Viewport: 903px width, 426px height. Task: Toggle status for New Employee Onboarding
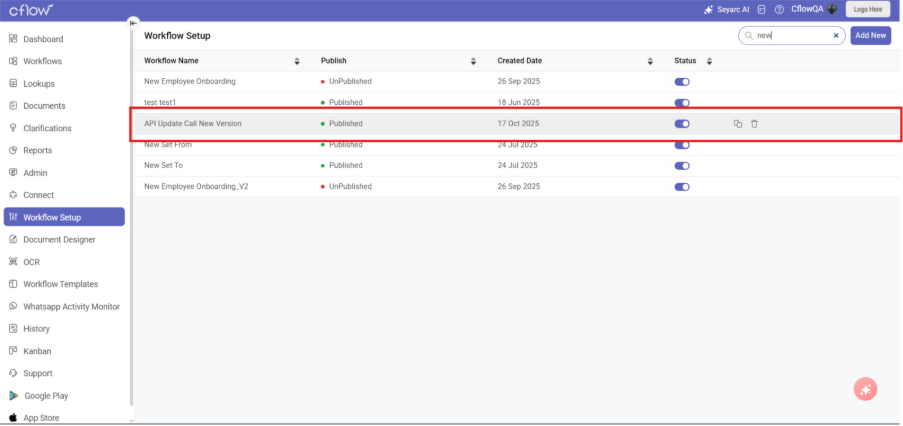pos(682,82)
